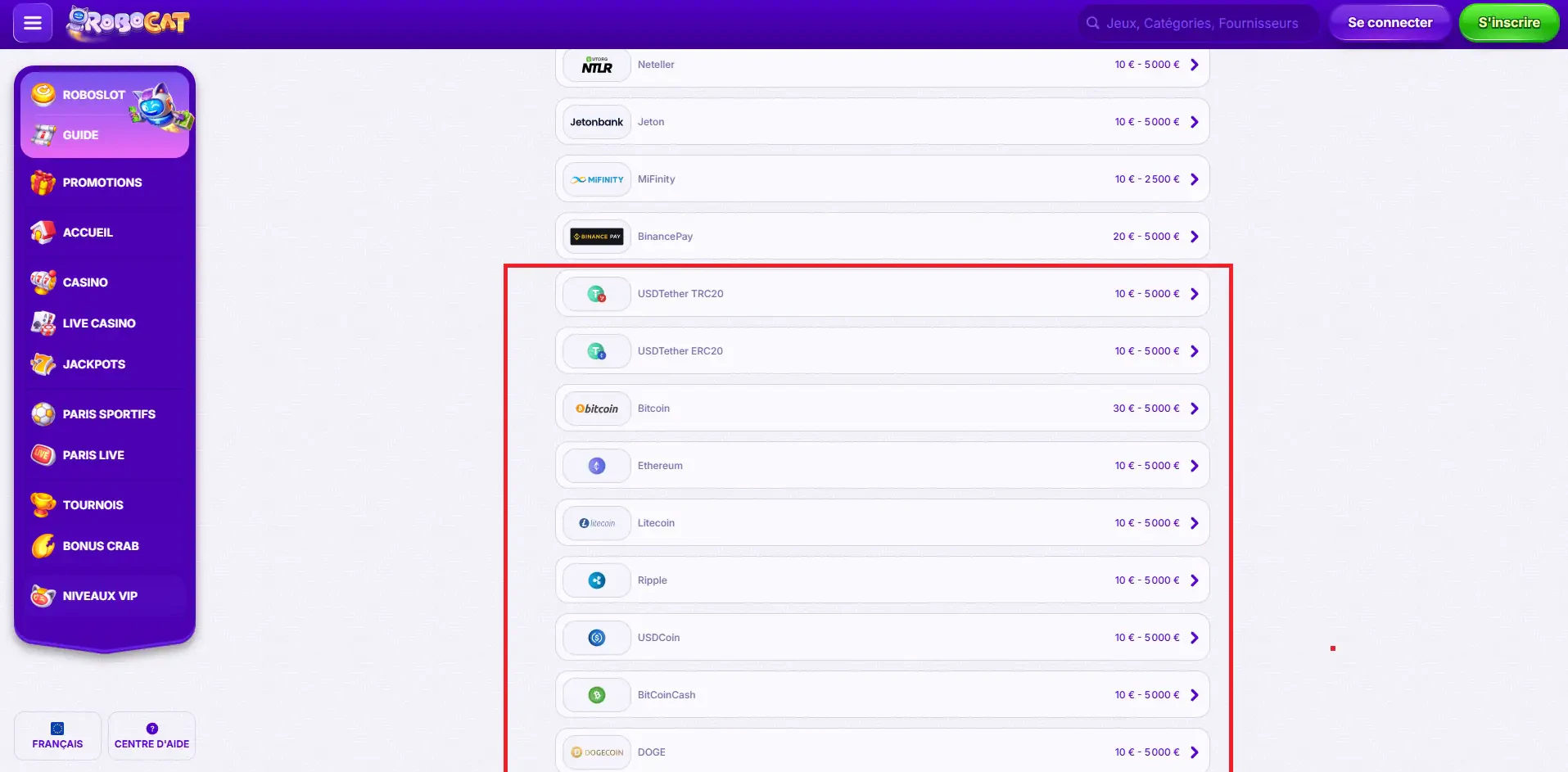Click the bitcoin logo
The height and width of the screenshot is (772, 1568).
click(597, 409)
